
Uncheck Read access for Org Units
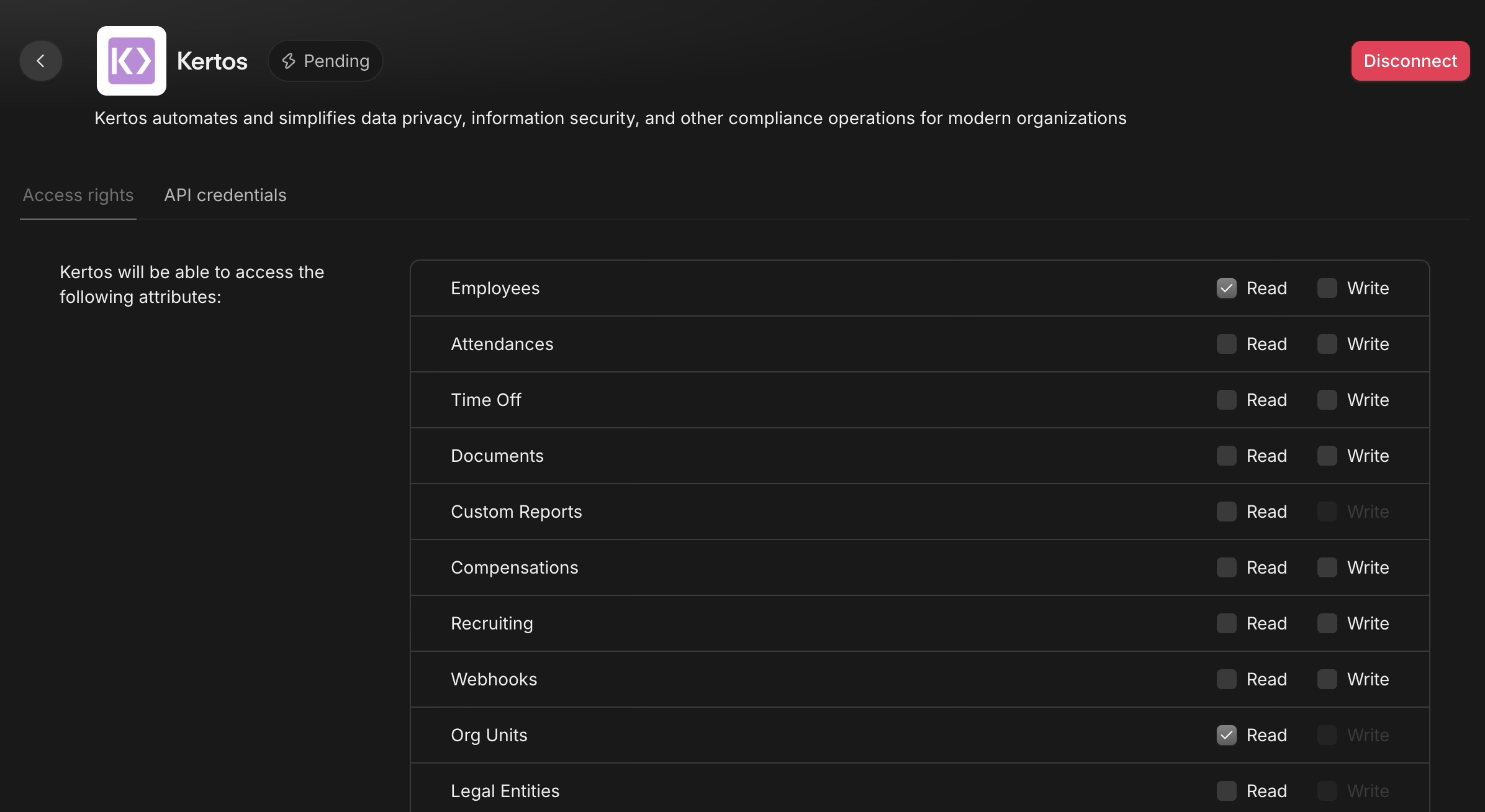[x=1227, y=735]
